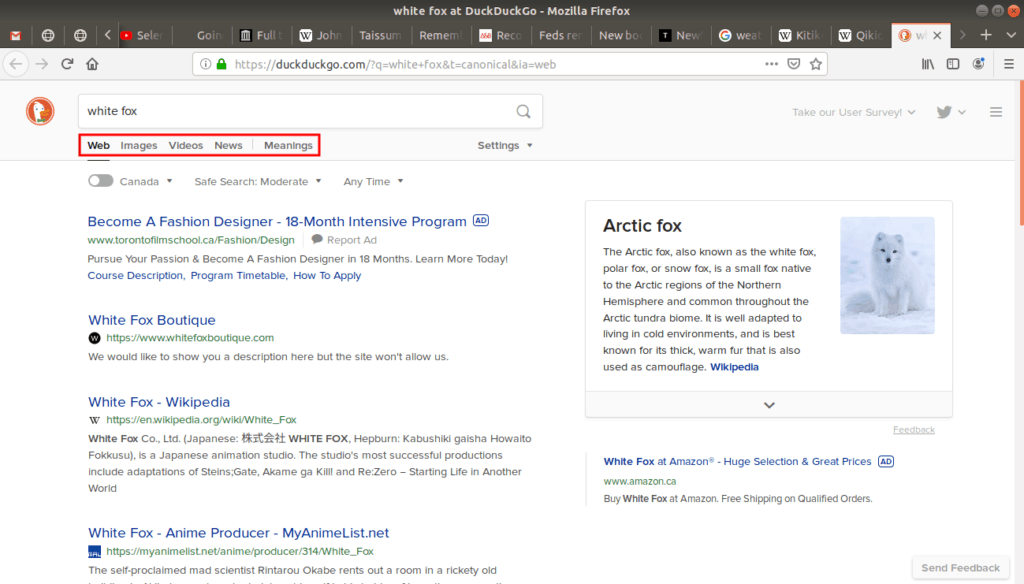The height and width of the screenshot is (584, 1024).
Task: Open www.amazon.ca ad URL
Action: (639, 481)
